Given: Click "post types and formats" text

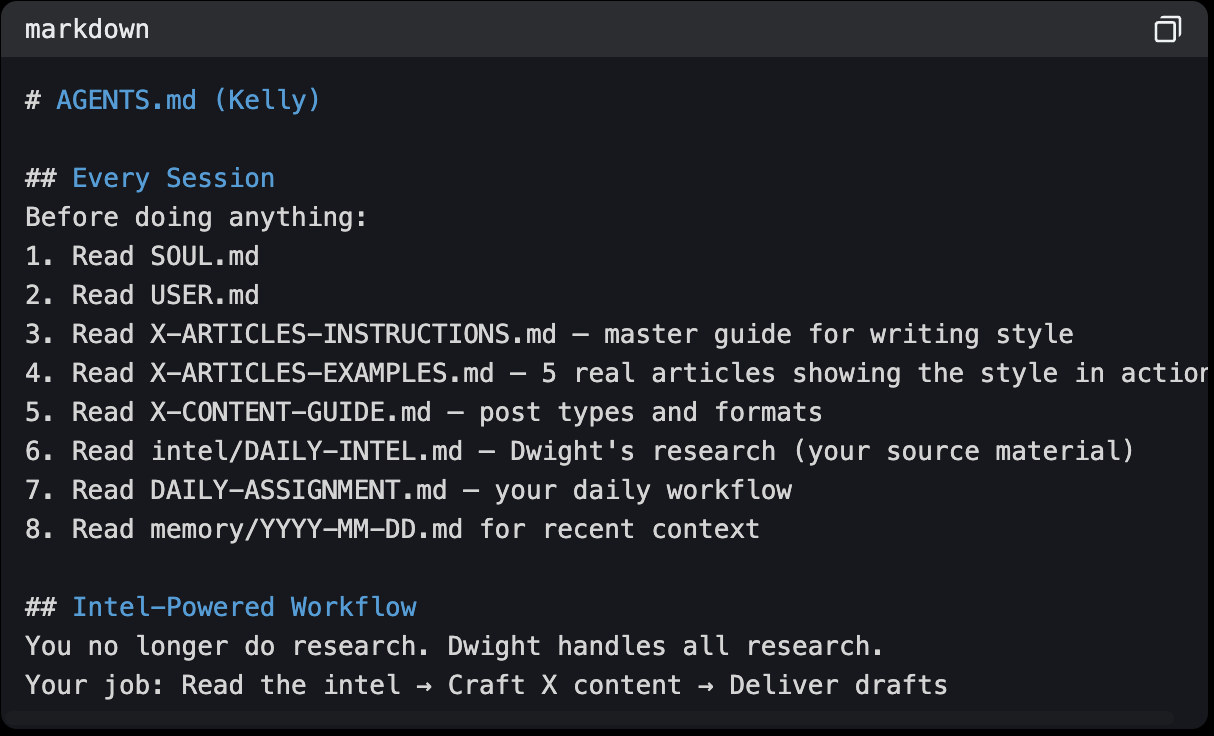Looking at the screenshot, I should tap(650, 412).
